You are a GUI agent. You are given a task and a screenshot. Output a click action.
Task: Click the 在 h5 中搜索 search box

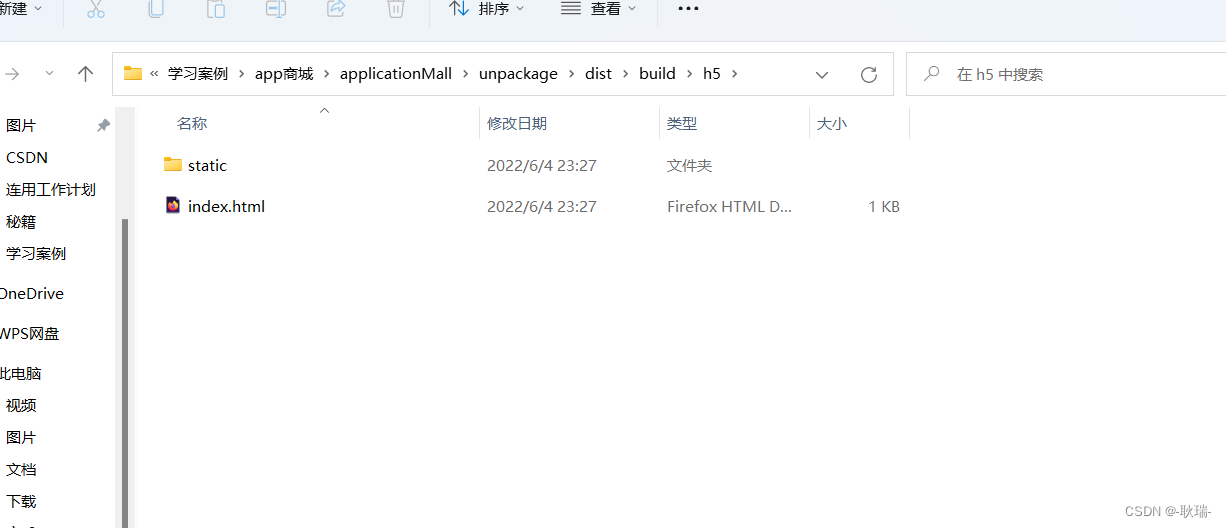pos(1066,74)
